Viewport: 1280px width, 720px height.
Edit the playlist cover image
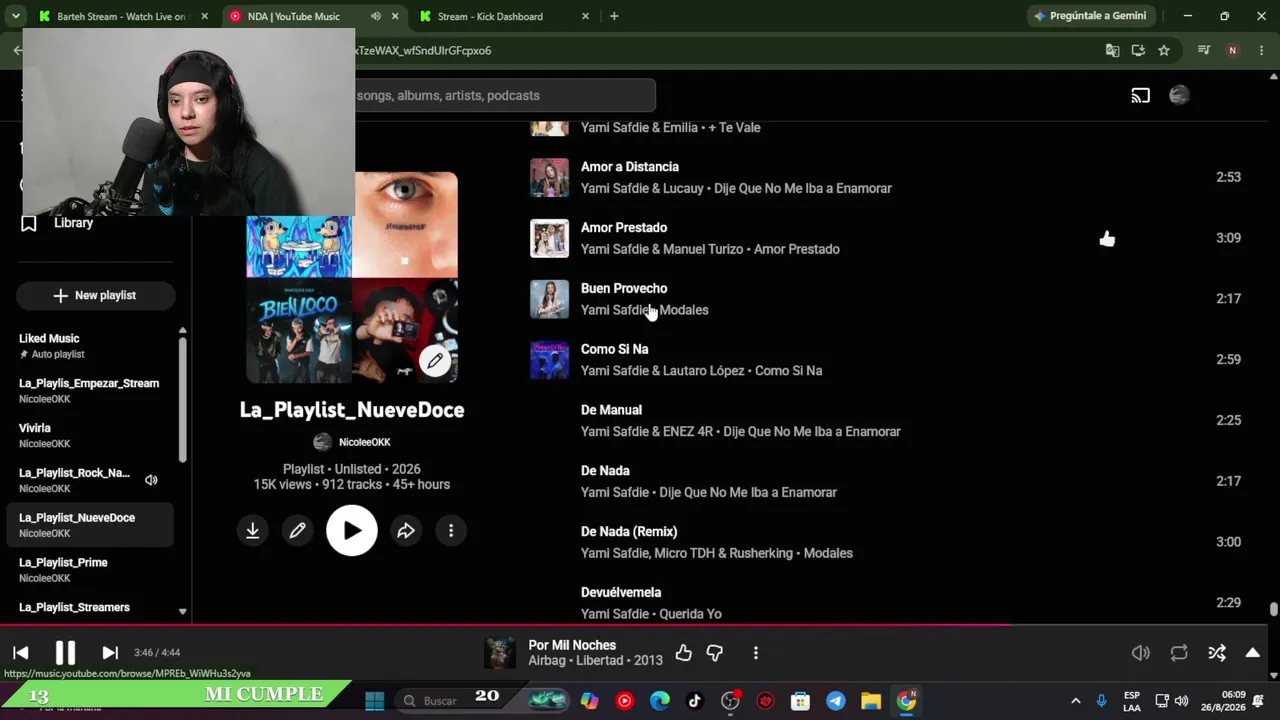click(435, 361)
